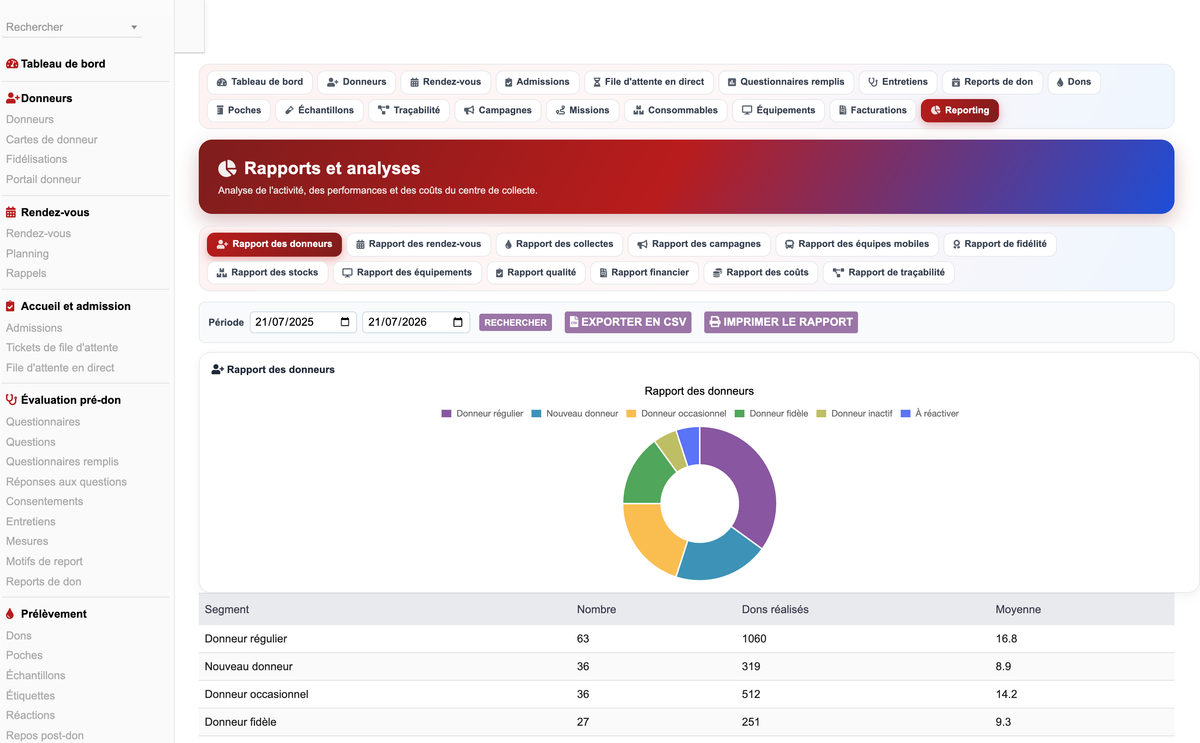Open Admissions top navigation tab

(537, 82)
